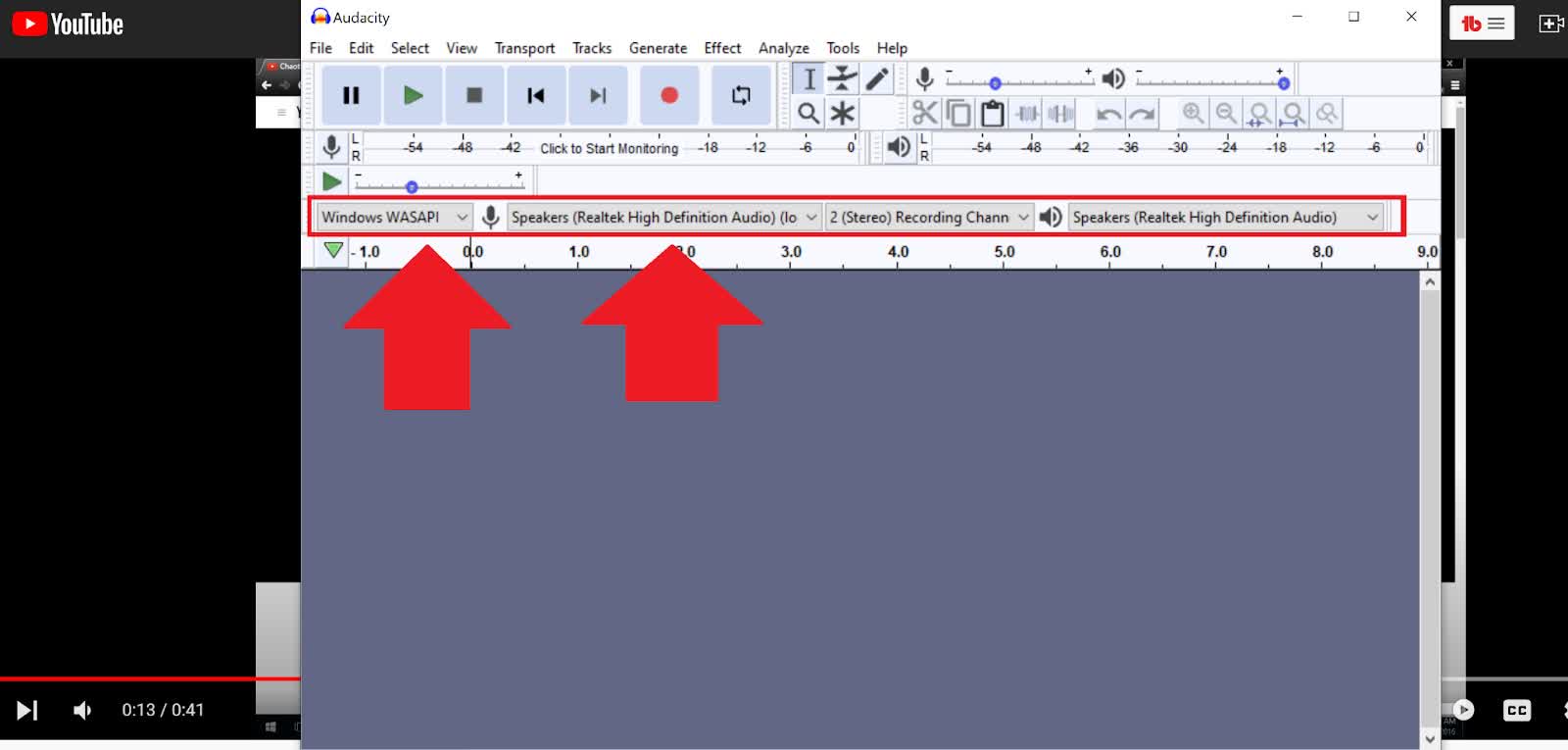Select the Envelope tool
Viewport: 1568px width, 750px height.
(842, 79)
